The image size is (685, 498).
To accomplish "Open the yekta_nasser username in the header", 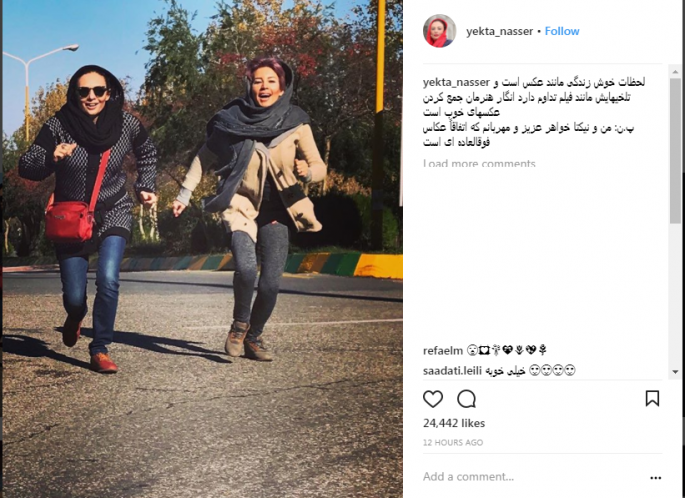I will pos(499,31).
